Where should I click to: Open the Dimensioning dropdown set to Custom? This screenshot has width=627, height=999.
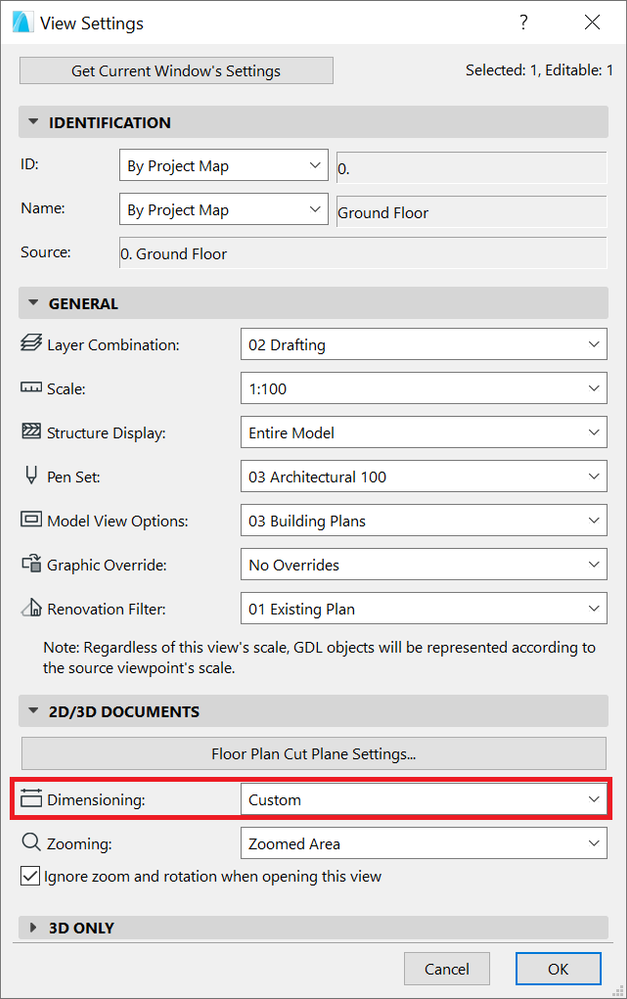424,800
